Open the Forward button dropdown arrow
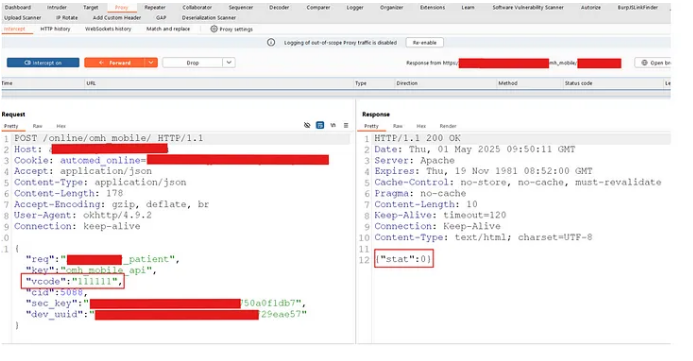The height and width of the screenshot is (361, 693). tap(151, 63)
